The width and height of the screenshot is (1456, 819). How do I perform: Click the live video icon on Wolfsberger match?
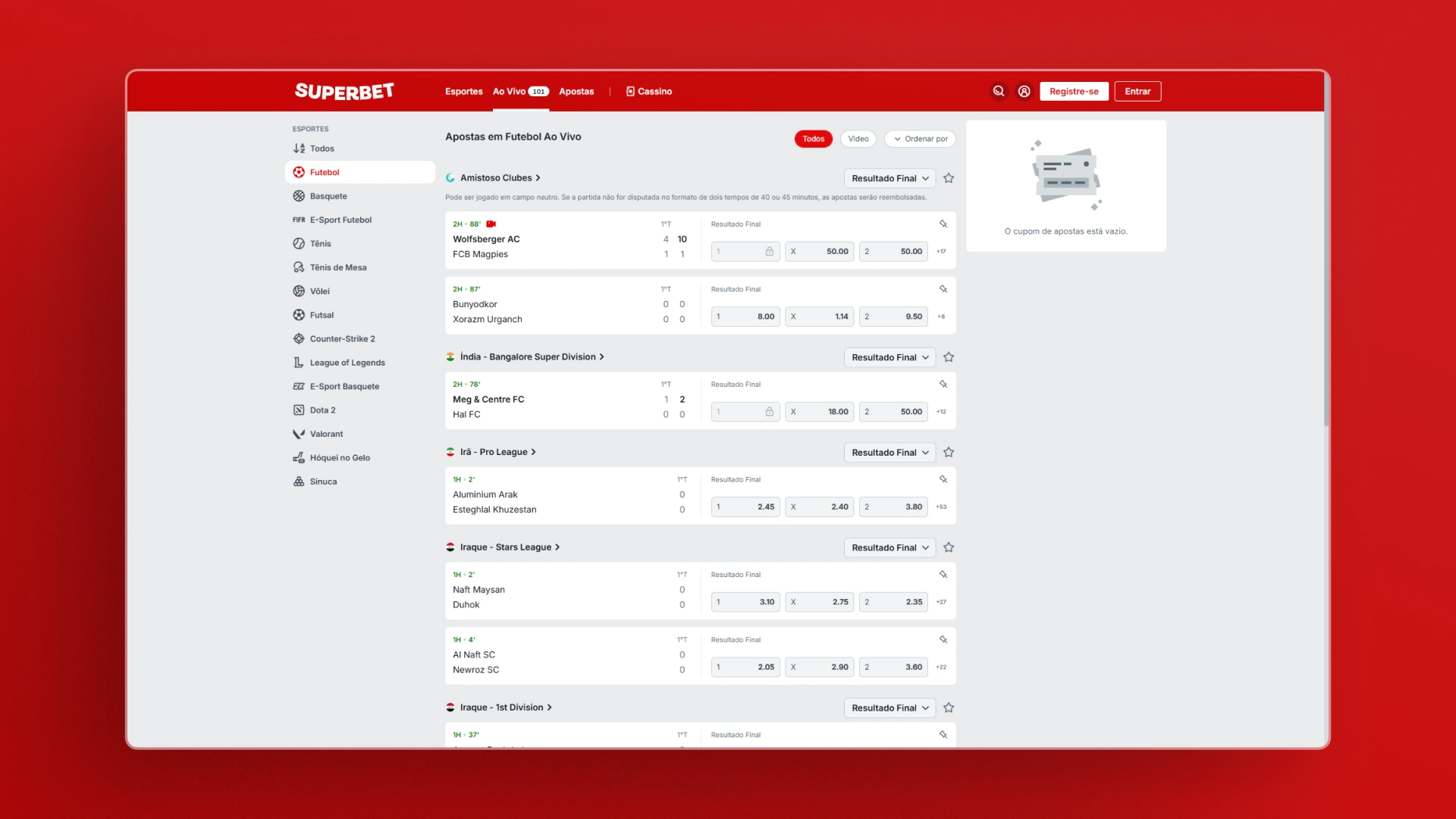click(x=491, y=224)
